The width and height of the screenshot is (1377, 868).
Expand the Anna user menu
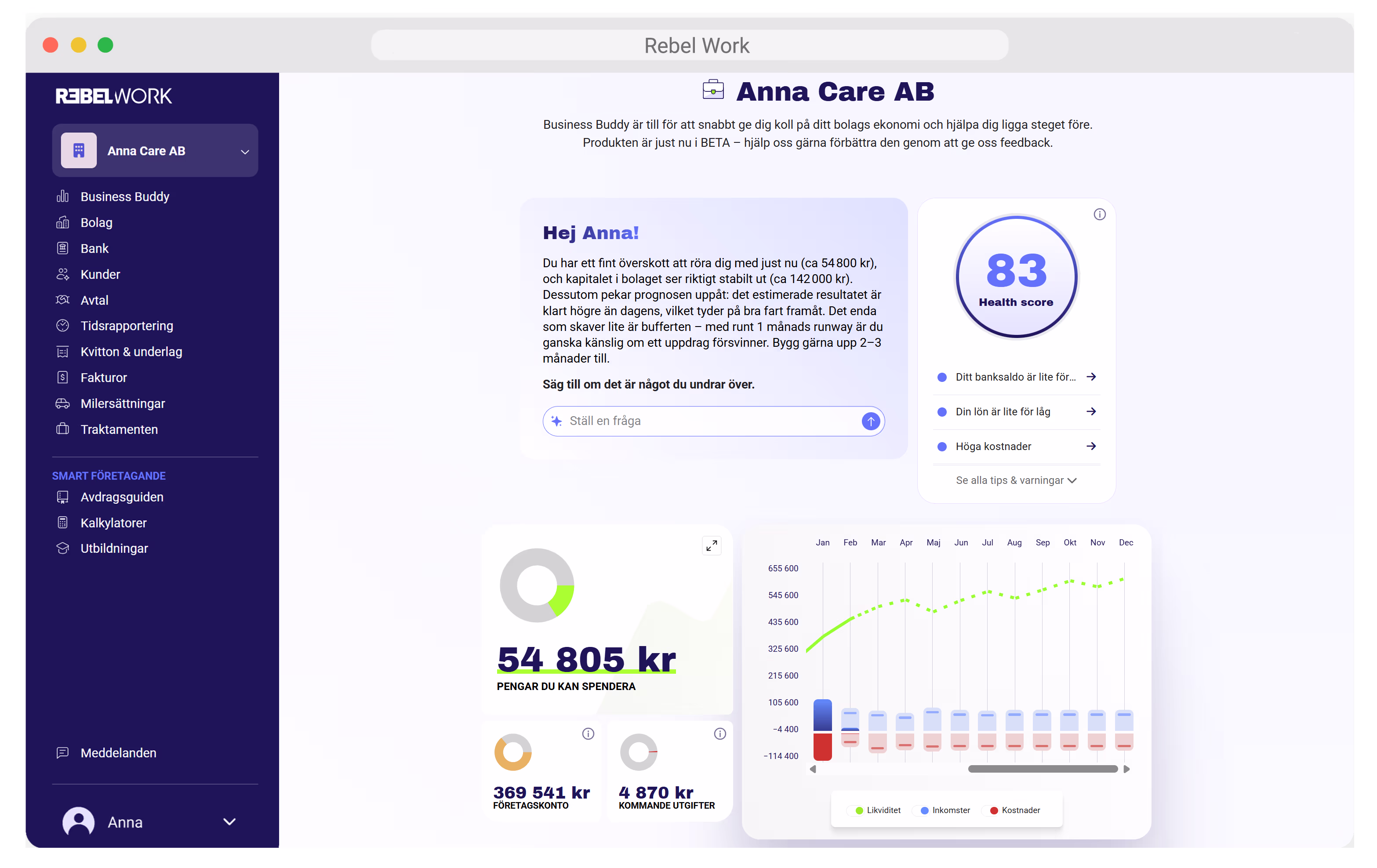[229, 822]
